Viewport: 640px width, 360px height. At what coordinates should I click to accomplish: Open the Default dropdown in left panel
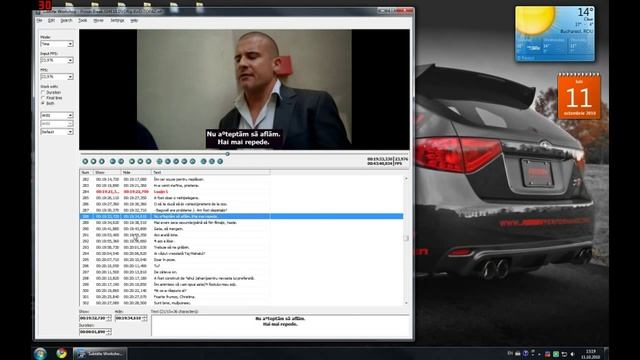57,132
